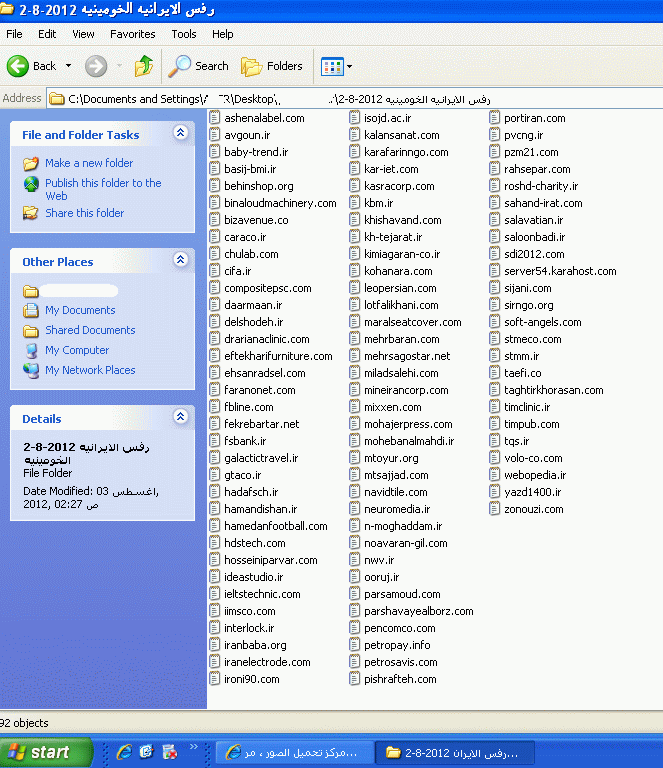
Task: Collapse the File and Folder Tasks panel
Action: [180, 132]
